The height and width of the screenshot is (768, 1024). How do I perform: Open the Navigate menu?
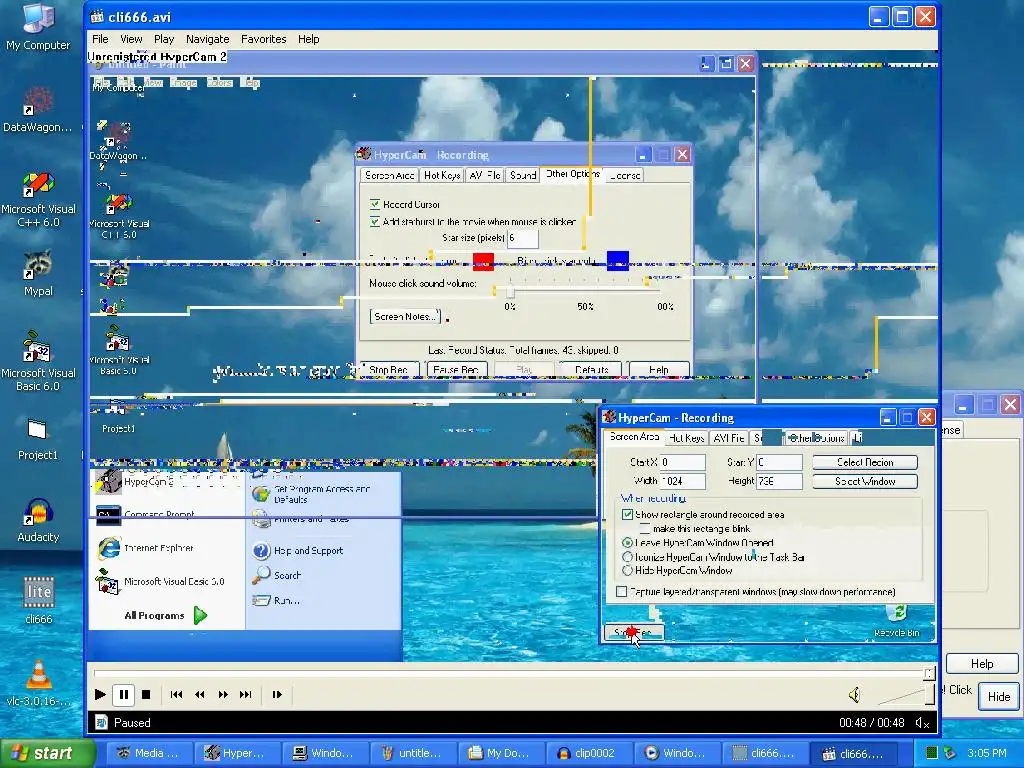207,39
